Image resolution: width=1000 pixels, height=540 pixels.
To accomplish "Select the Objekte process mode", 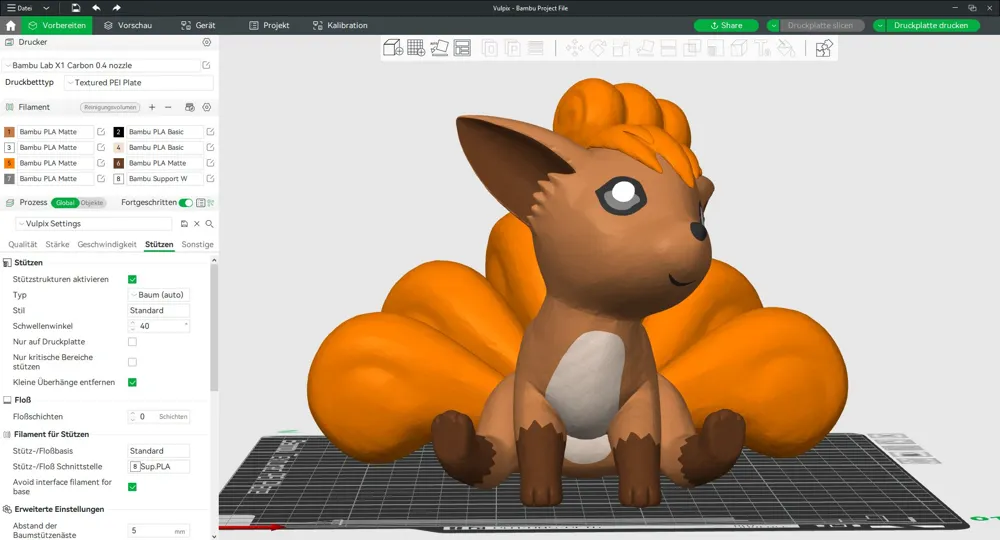I will tap(92, 203).
